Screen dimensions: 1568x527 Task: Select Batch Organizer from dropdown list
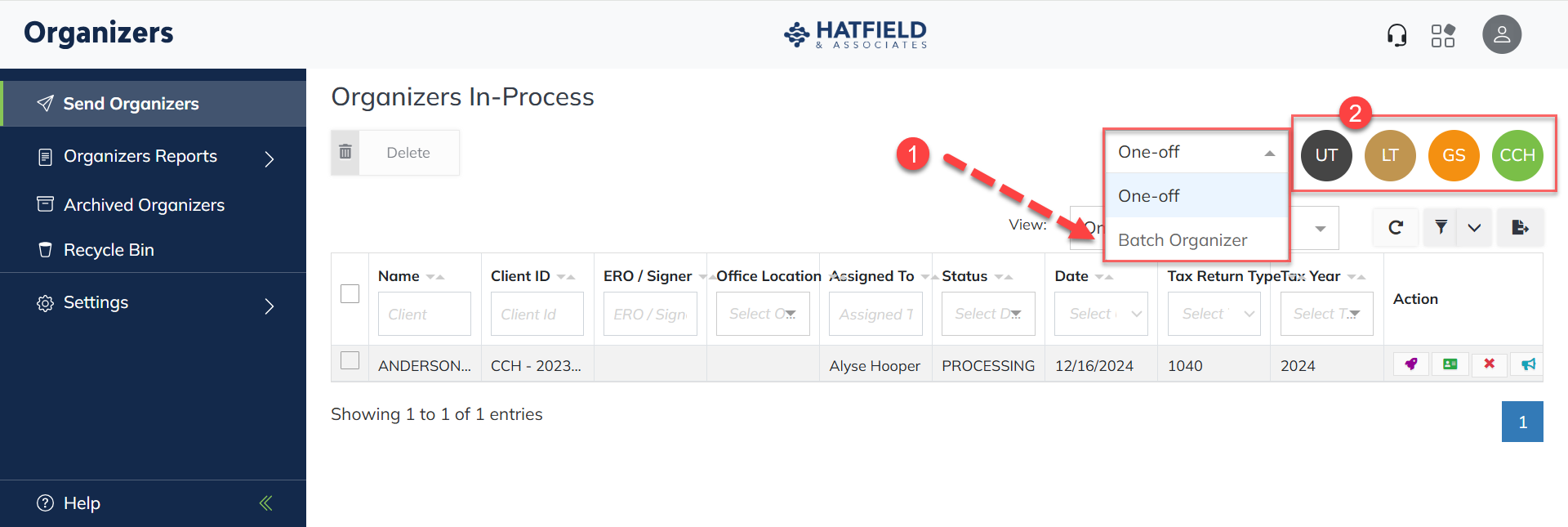pyautogui.click(x=1183, y=240)
